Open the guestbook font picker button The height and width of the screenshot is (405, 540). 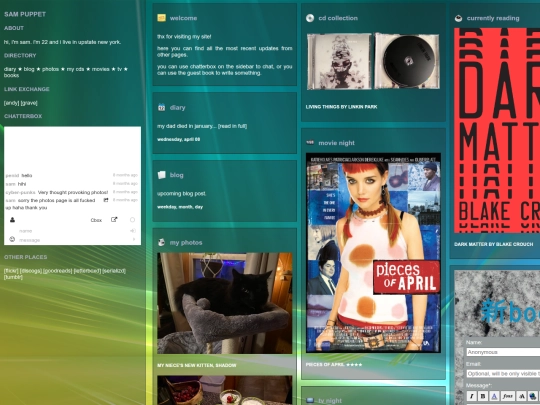(508, 396)
